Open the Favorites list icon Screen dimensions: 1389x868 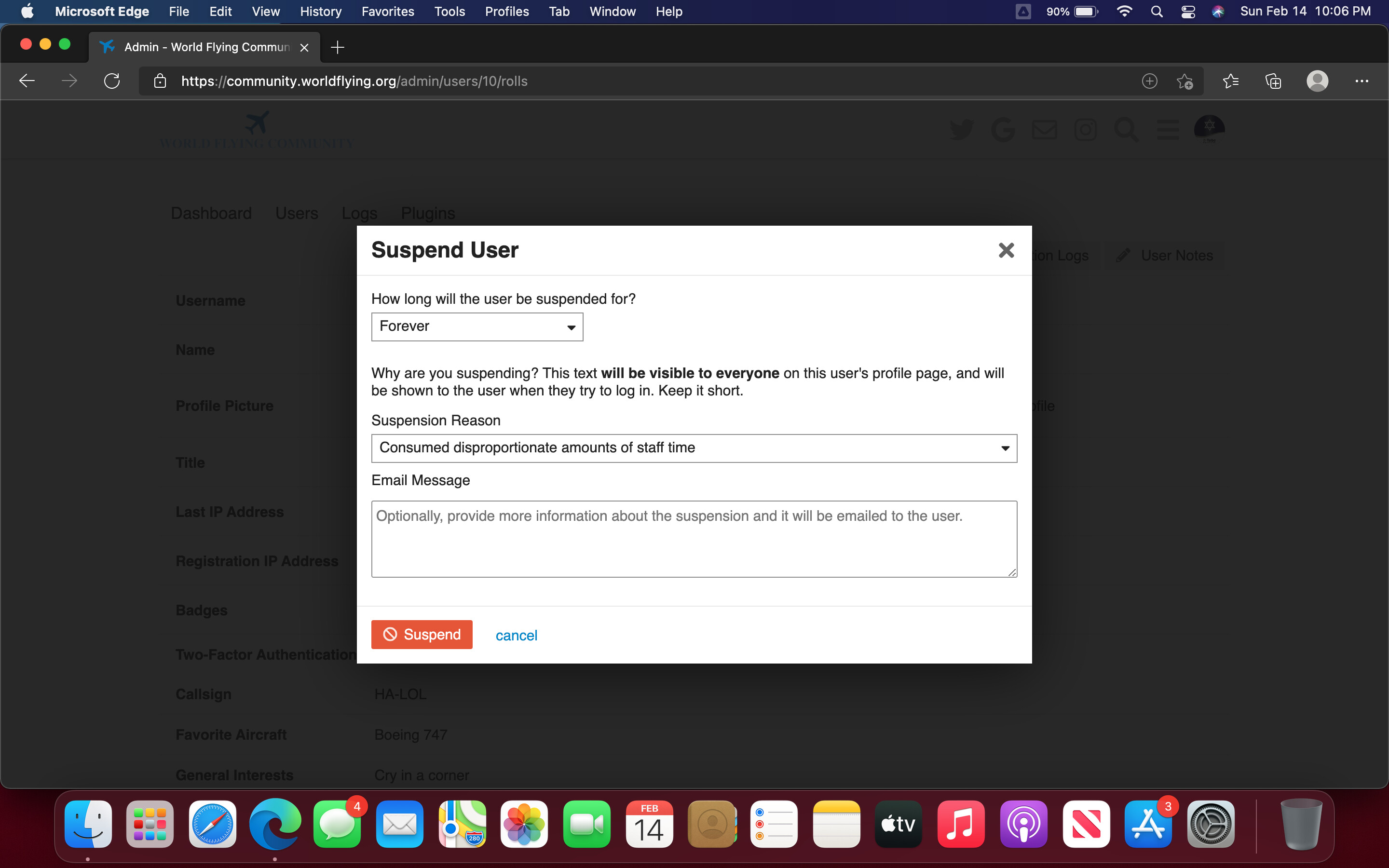coord(1231,81)
